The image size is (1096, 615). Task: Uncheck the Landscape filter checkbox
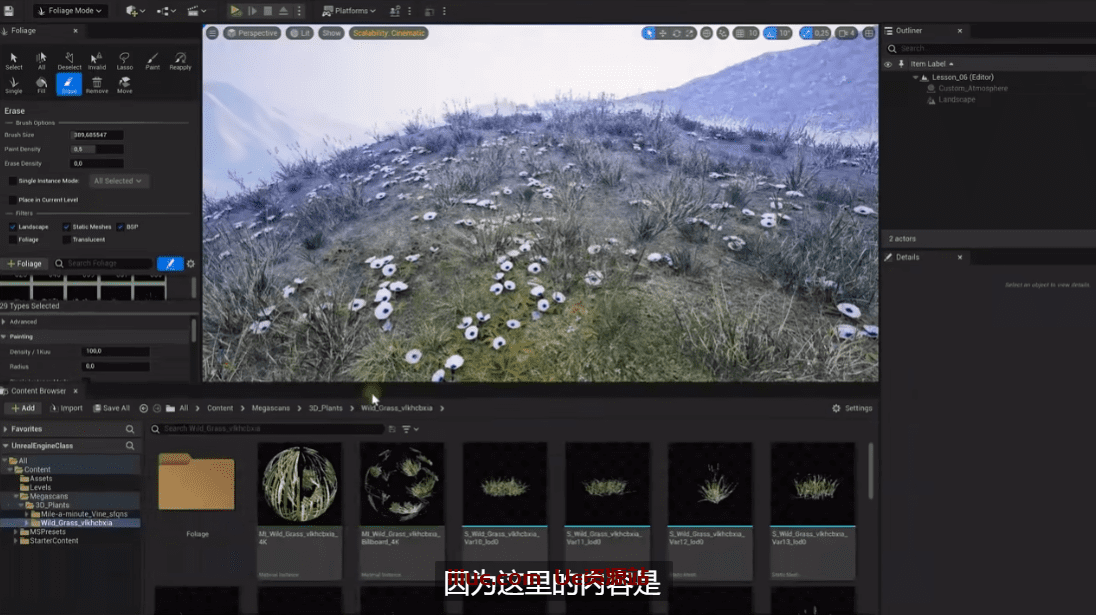coord(13,227)
